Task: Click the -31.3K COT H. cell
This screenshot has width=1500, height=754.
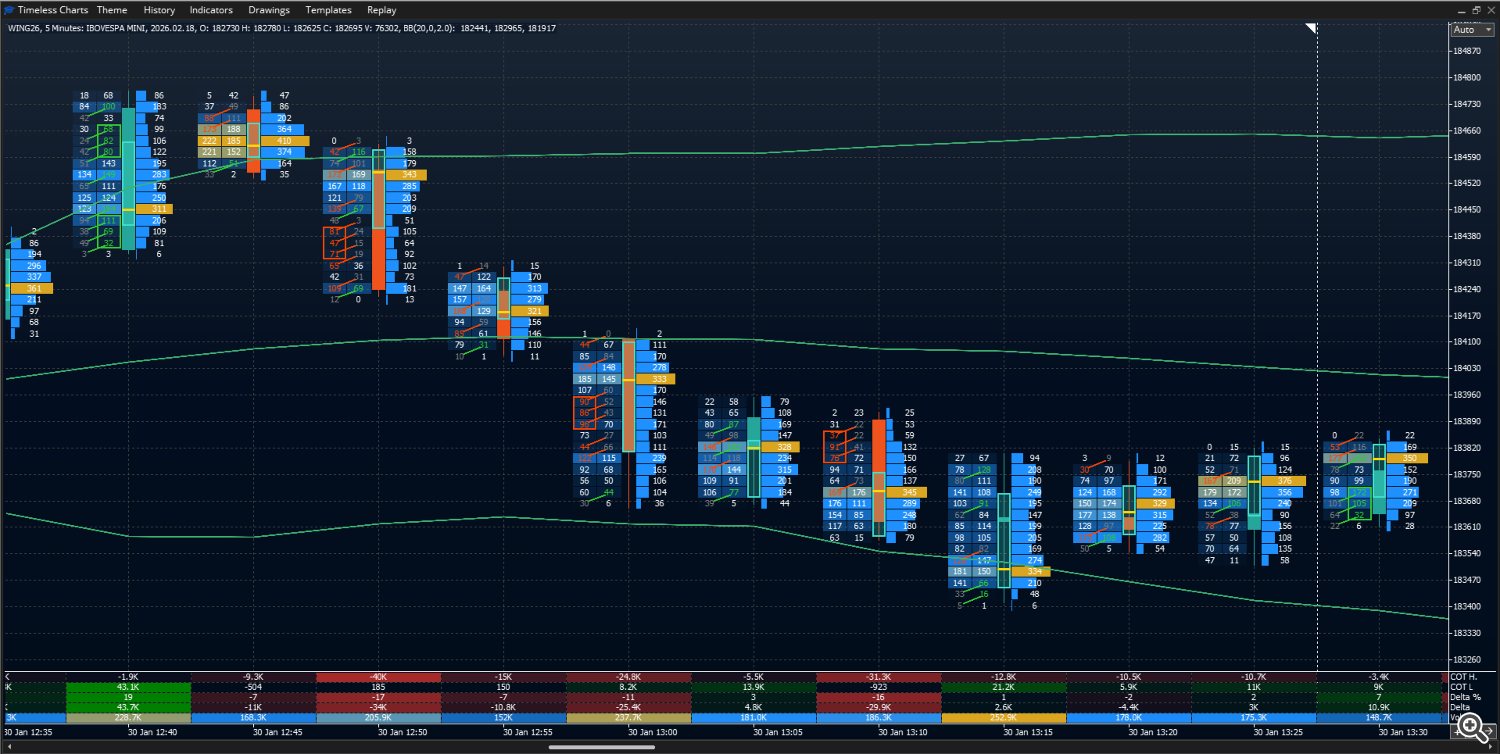Action: pyautogui.click(x=879, y=677)
